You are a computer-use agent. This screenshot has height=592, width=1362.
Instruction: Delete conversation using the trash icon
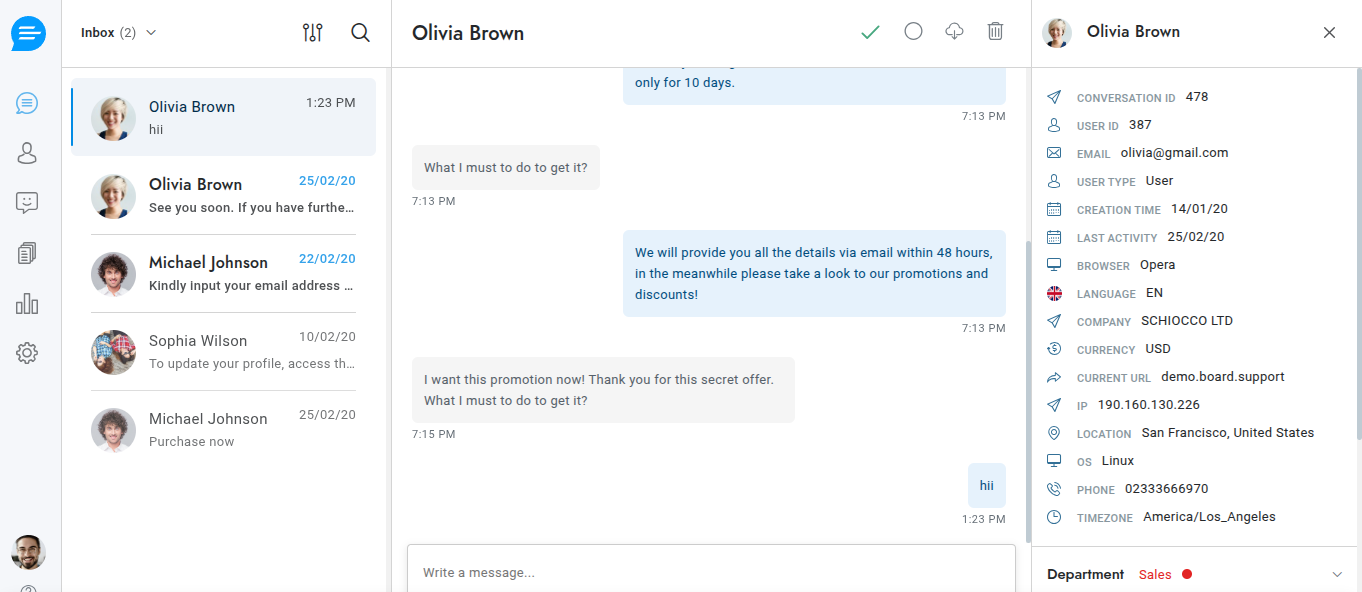pos(995,32)
